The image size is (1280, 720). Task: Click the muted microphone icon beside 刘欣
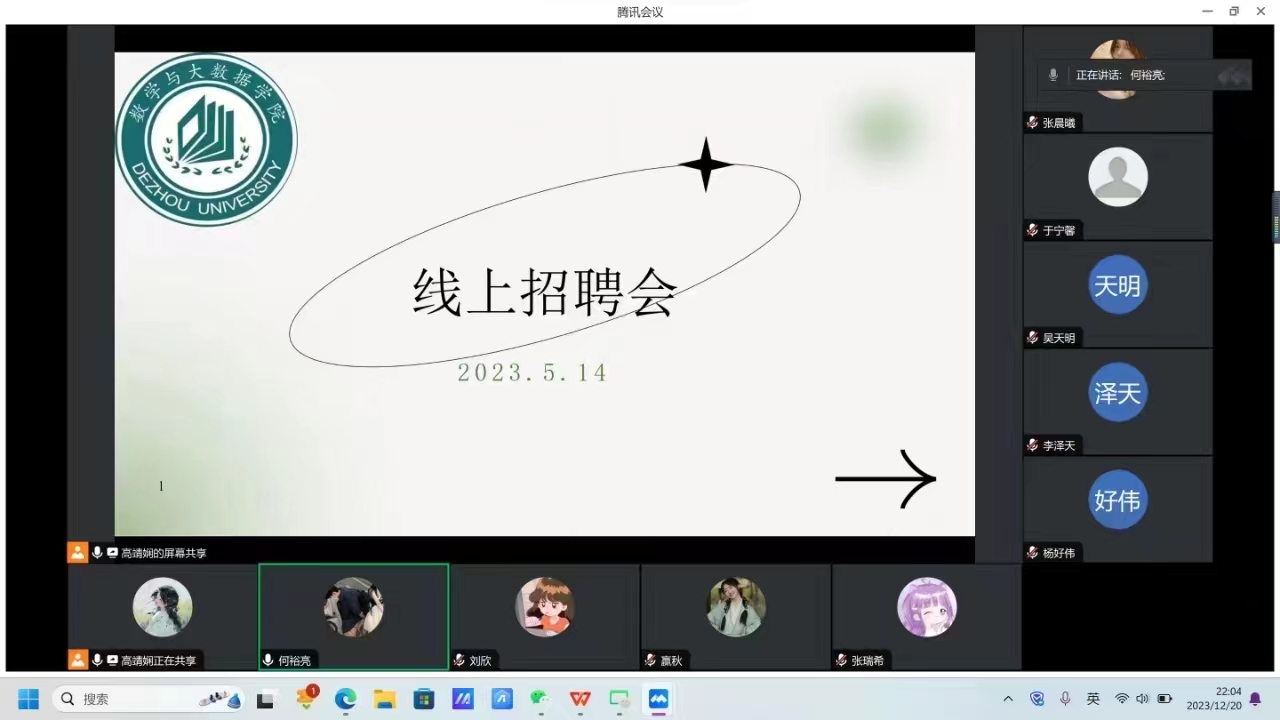(459, 661)
